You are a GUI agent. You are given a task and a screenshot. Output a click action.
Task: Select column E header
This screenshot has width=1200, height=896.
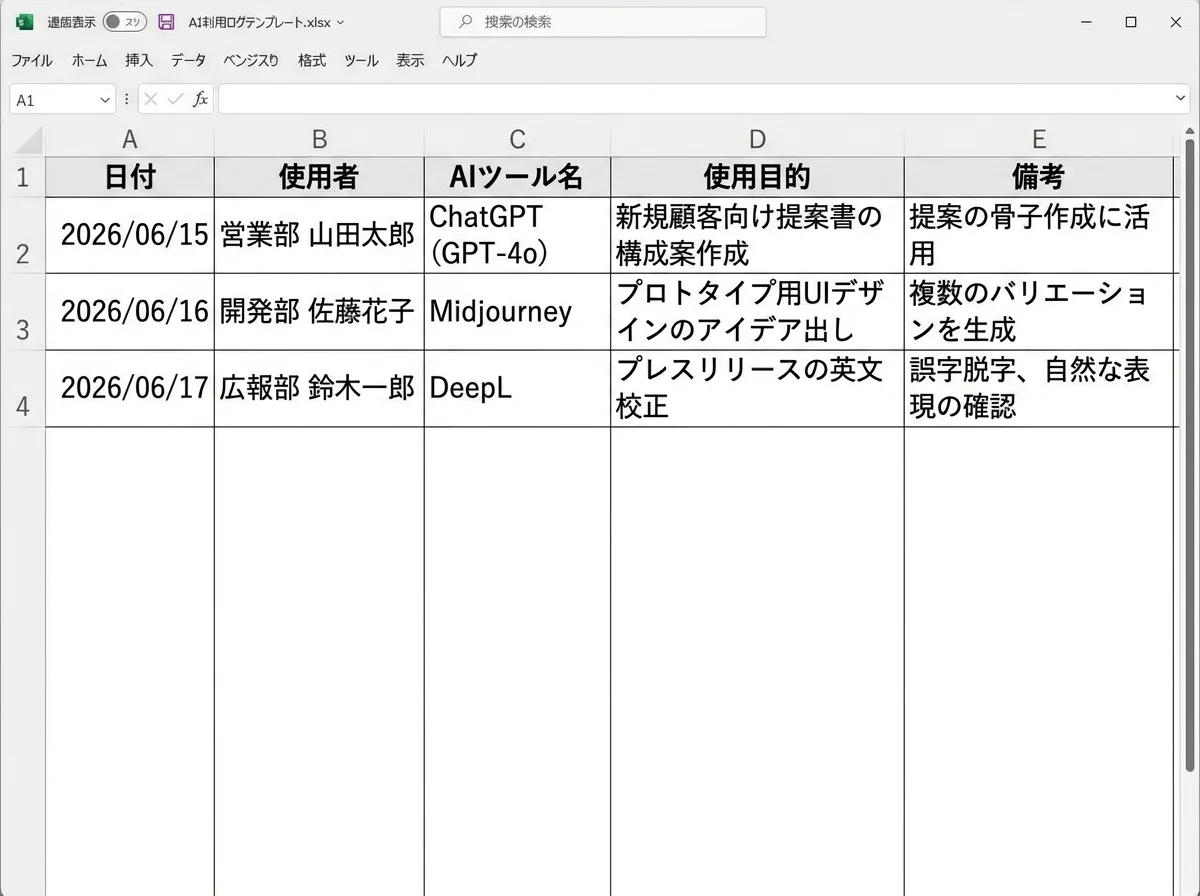tap(1040, 140)
